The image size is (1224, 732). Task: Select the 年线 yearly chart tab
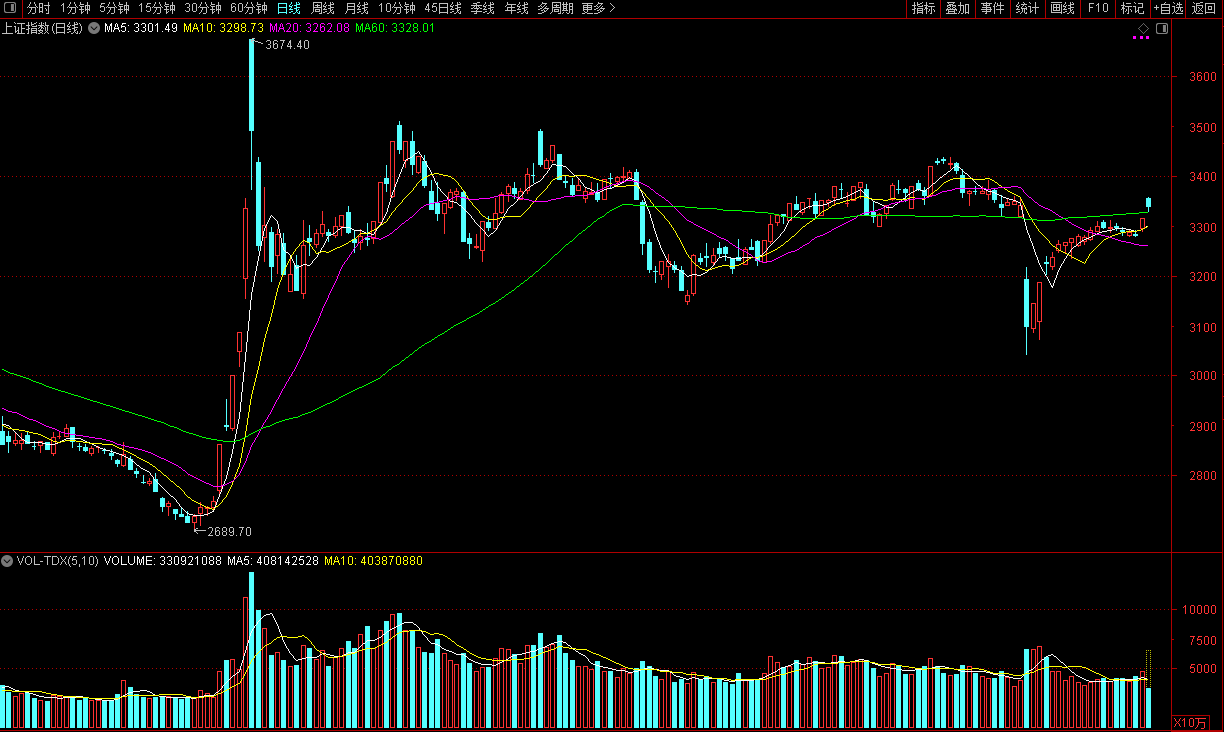(x=516, y=8)
